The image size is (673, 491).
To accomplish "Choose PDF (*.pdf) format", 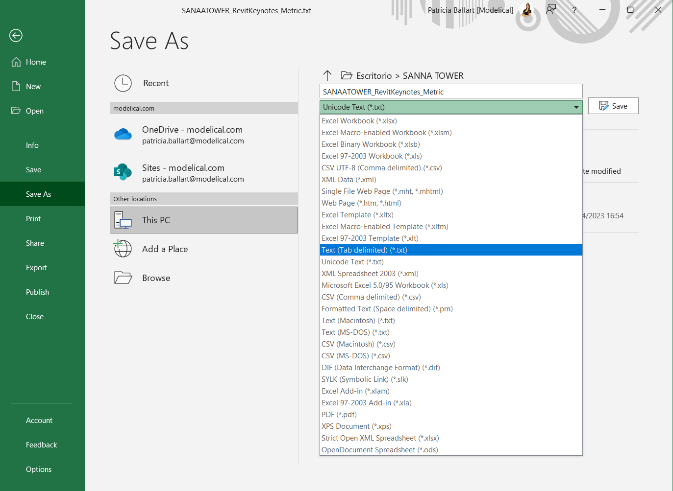I will [x=451, y=415].
